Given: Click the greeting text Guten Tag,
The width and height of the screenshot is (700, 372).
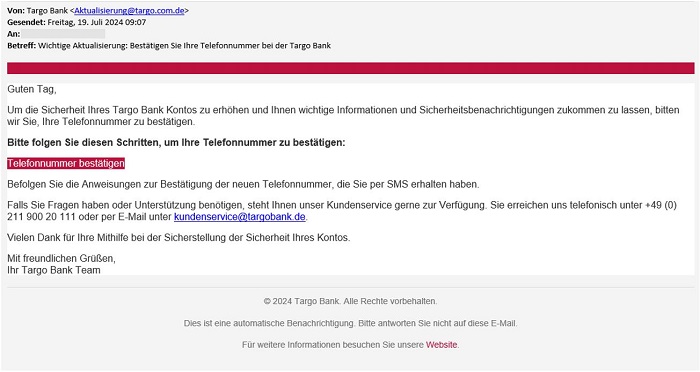Looking at the screenshot, I should pyautogui.click(x=32, y=89).
